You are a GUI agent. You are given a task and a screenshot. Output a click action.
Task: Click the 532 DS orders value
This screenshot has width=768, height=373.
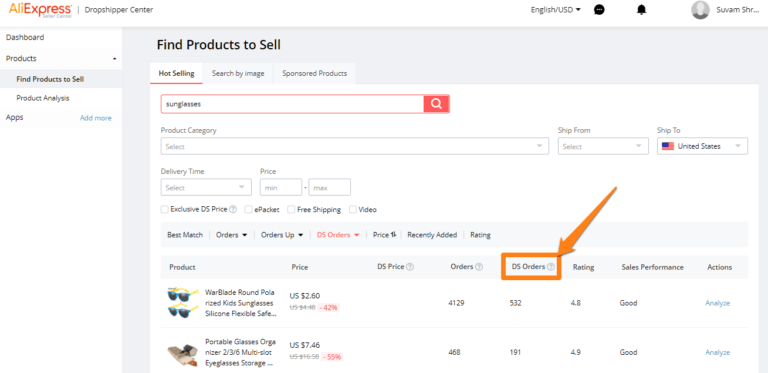coord(516,303)
